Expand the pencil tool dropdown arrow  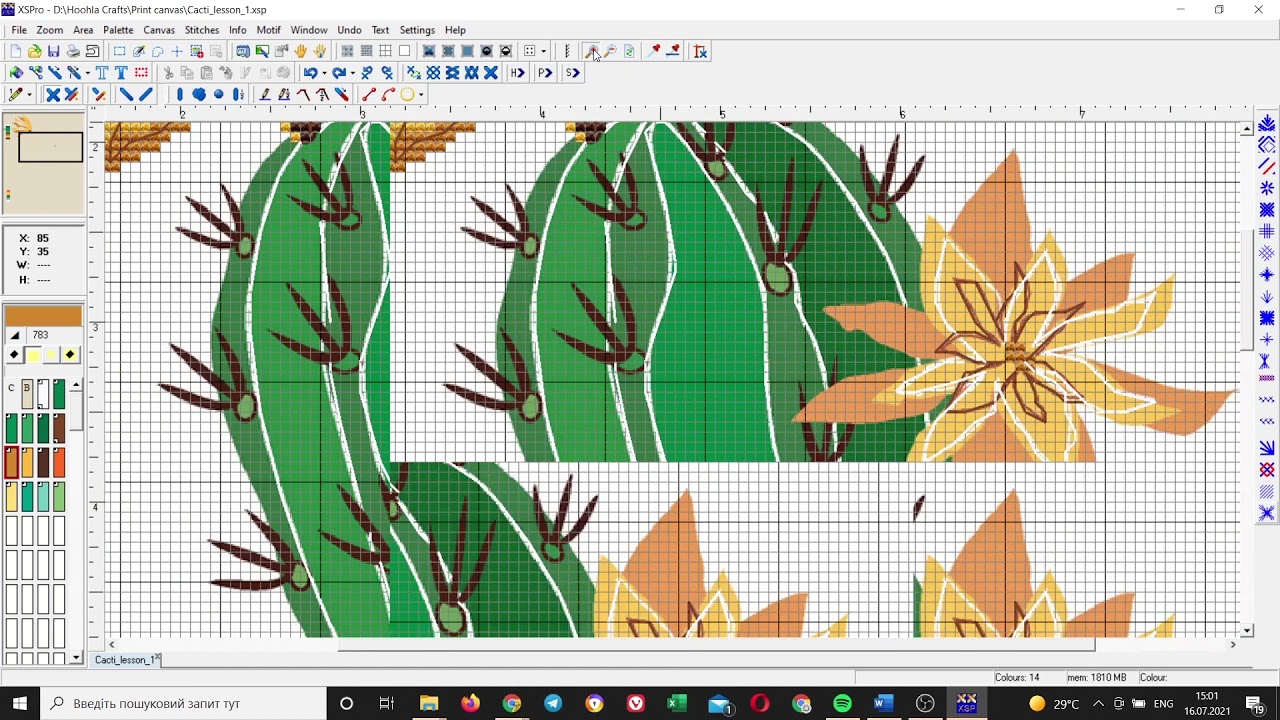coord(29,94)
